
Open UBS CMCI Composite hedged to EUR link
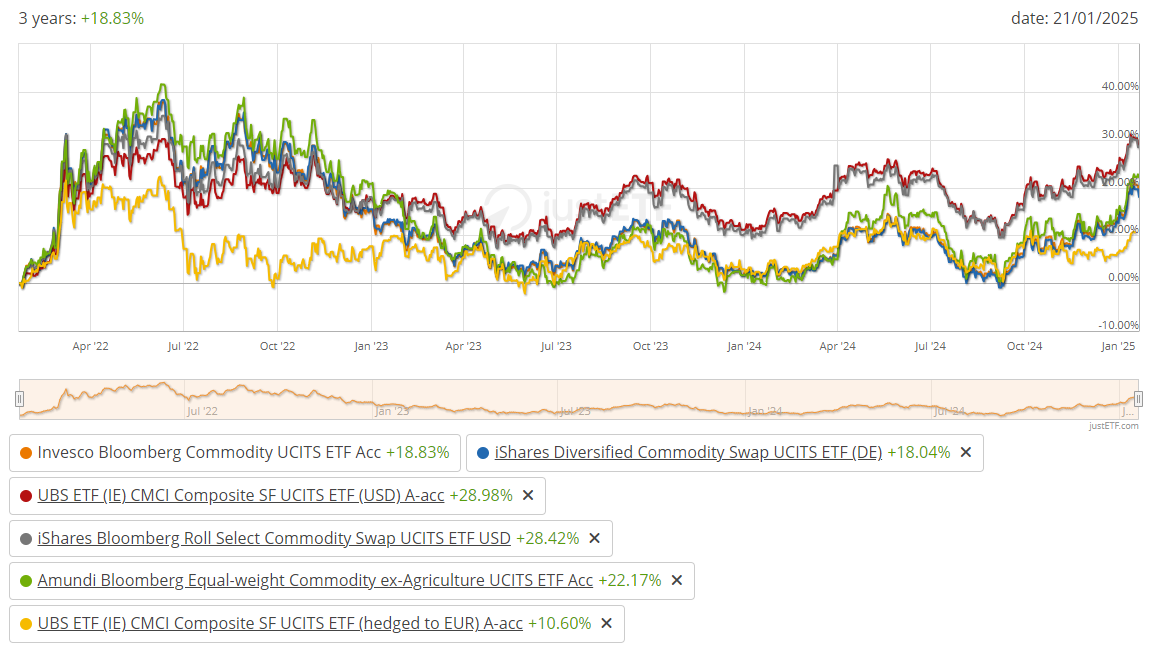coord(280,624)
